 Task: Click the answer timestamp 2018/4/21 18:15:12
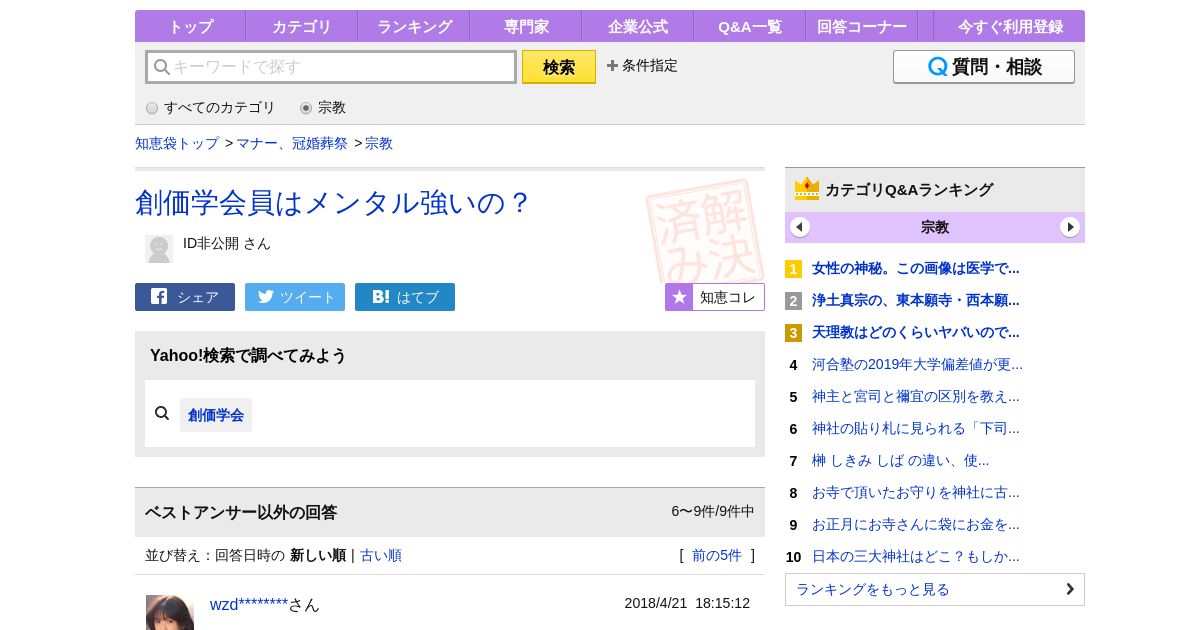pos(687,603)
